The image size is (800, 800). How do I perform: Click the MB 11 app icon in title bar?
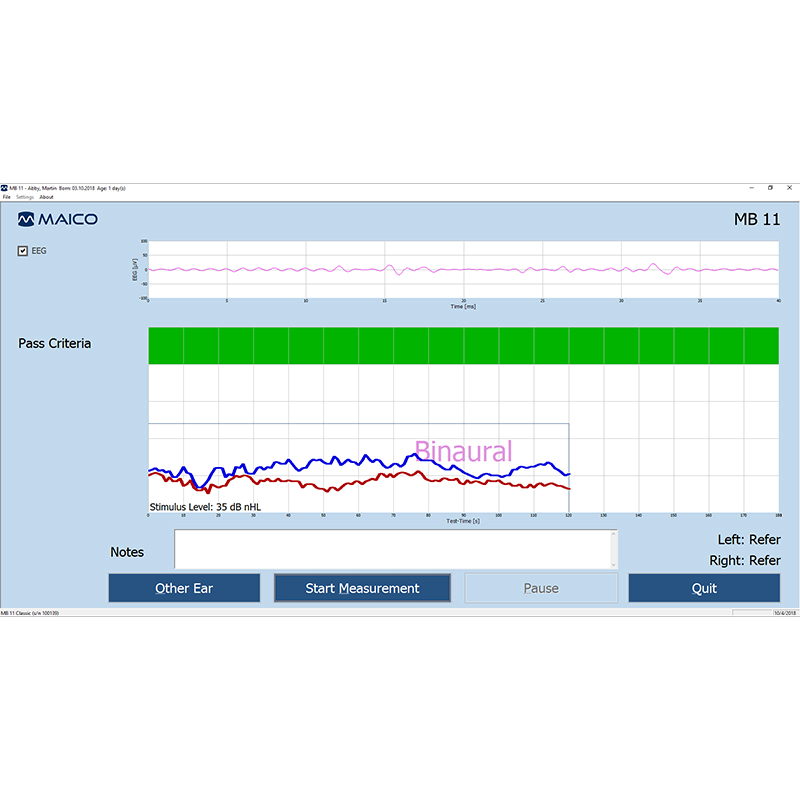click(4, 188)
